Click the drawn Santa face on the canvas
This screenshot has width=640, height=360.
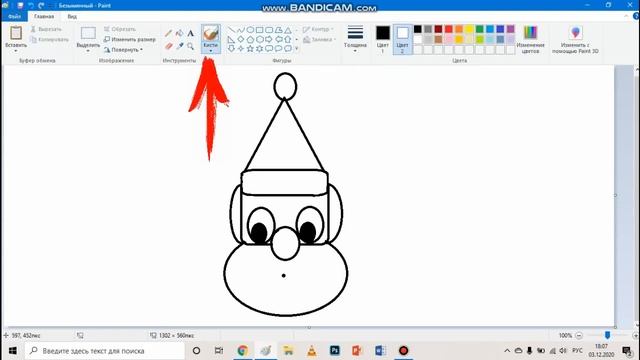pyautogui.click(x=285, y=195)
